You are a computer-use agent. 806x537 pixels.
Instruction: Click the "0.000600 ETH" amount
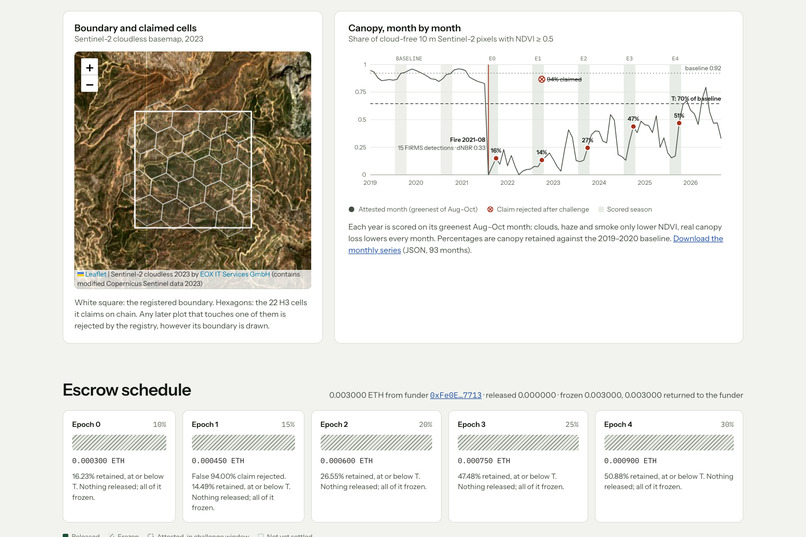pyautogui.click(x=346, y=461)
